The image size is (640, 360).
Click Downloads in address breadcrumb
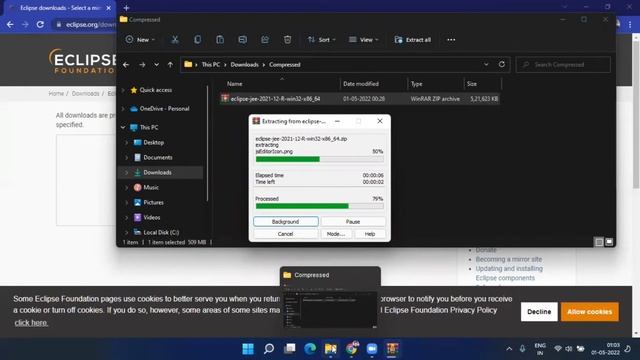(x=244, y=64)
